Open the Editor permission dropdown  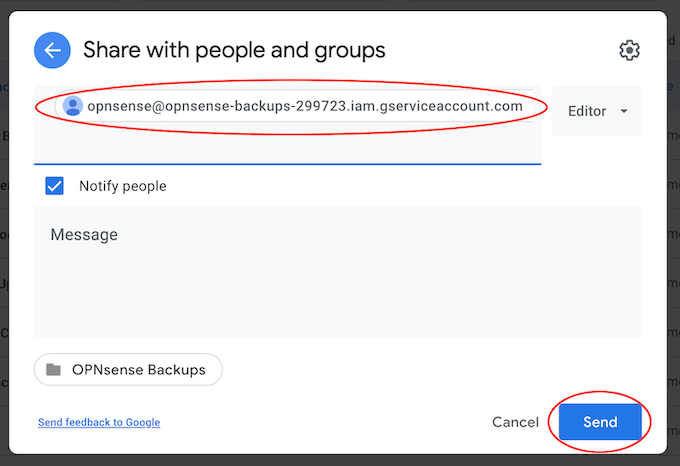tap(596, 111)
